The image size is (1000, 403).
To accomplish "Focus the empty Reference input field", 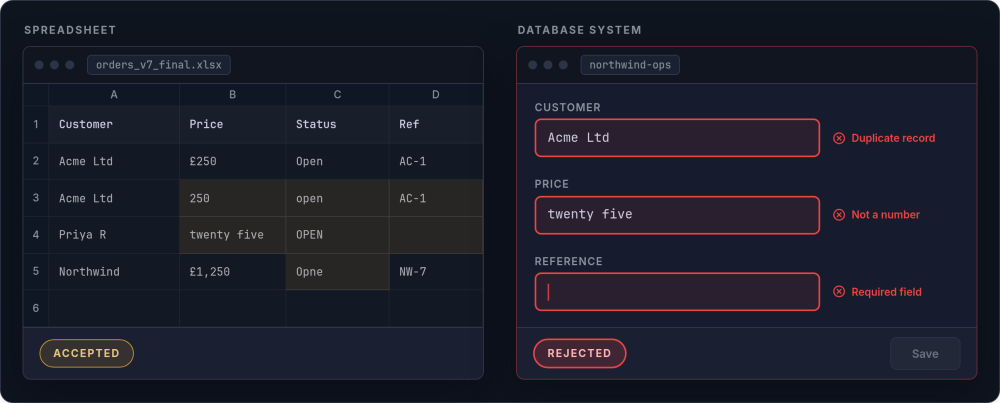I will click(x=677, y=292).
